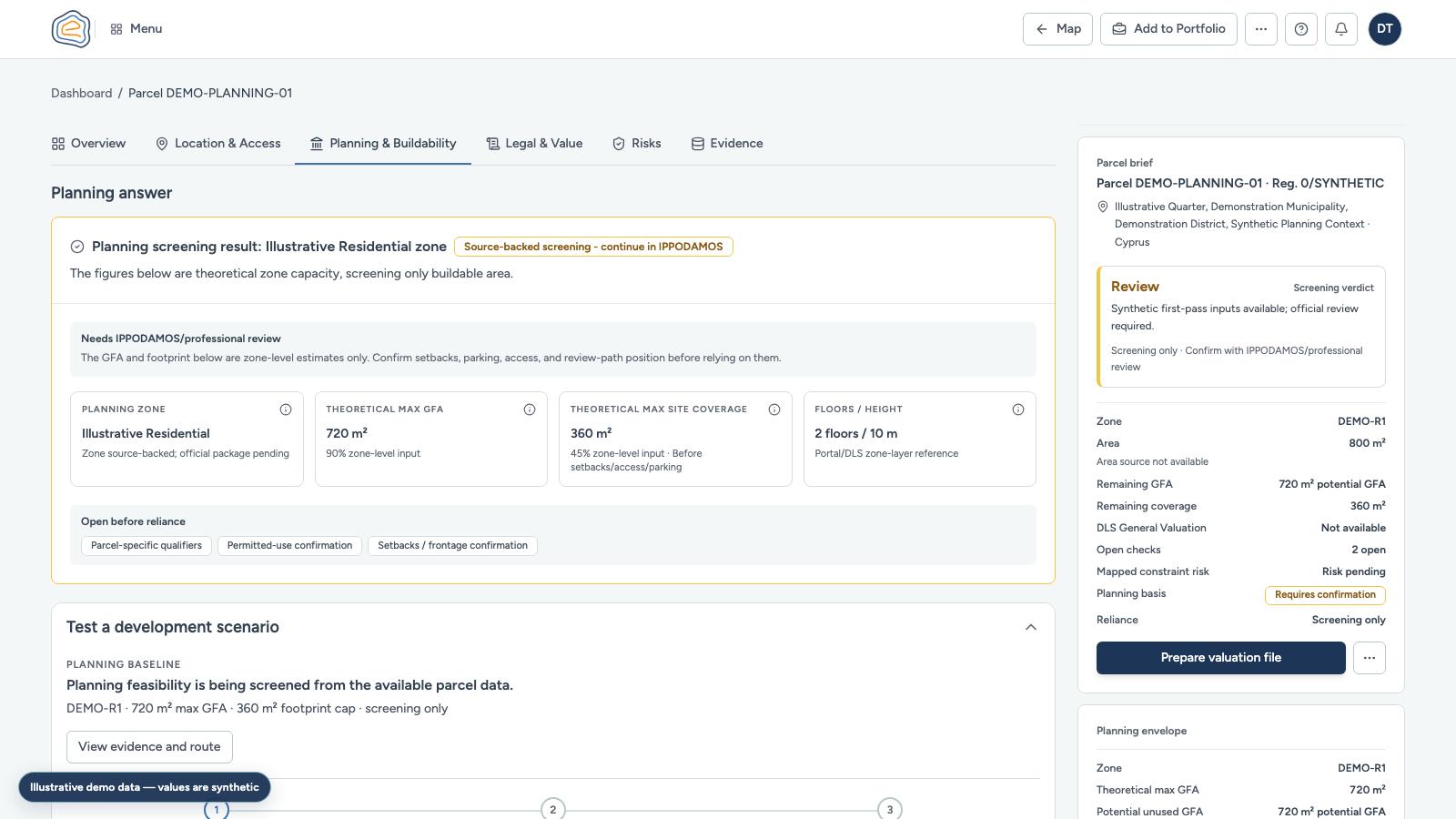
Task: Click info icon on Floors / Height card
Action: point(1018,409)
